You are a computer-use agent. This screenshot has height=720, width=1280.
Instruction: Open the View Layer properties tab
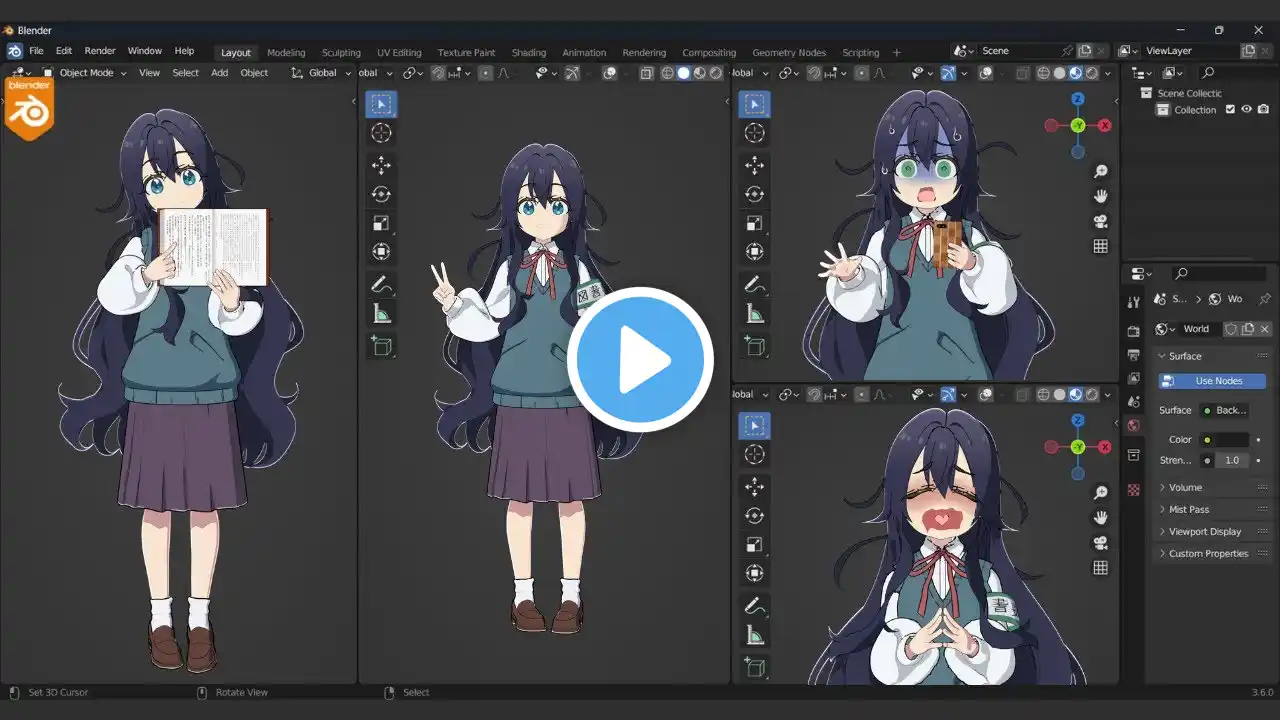(x=1133, y=378)
